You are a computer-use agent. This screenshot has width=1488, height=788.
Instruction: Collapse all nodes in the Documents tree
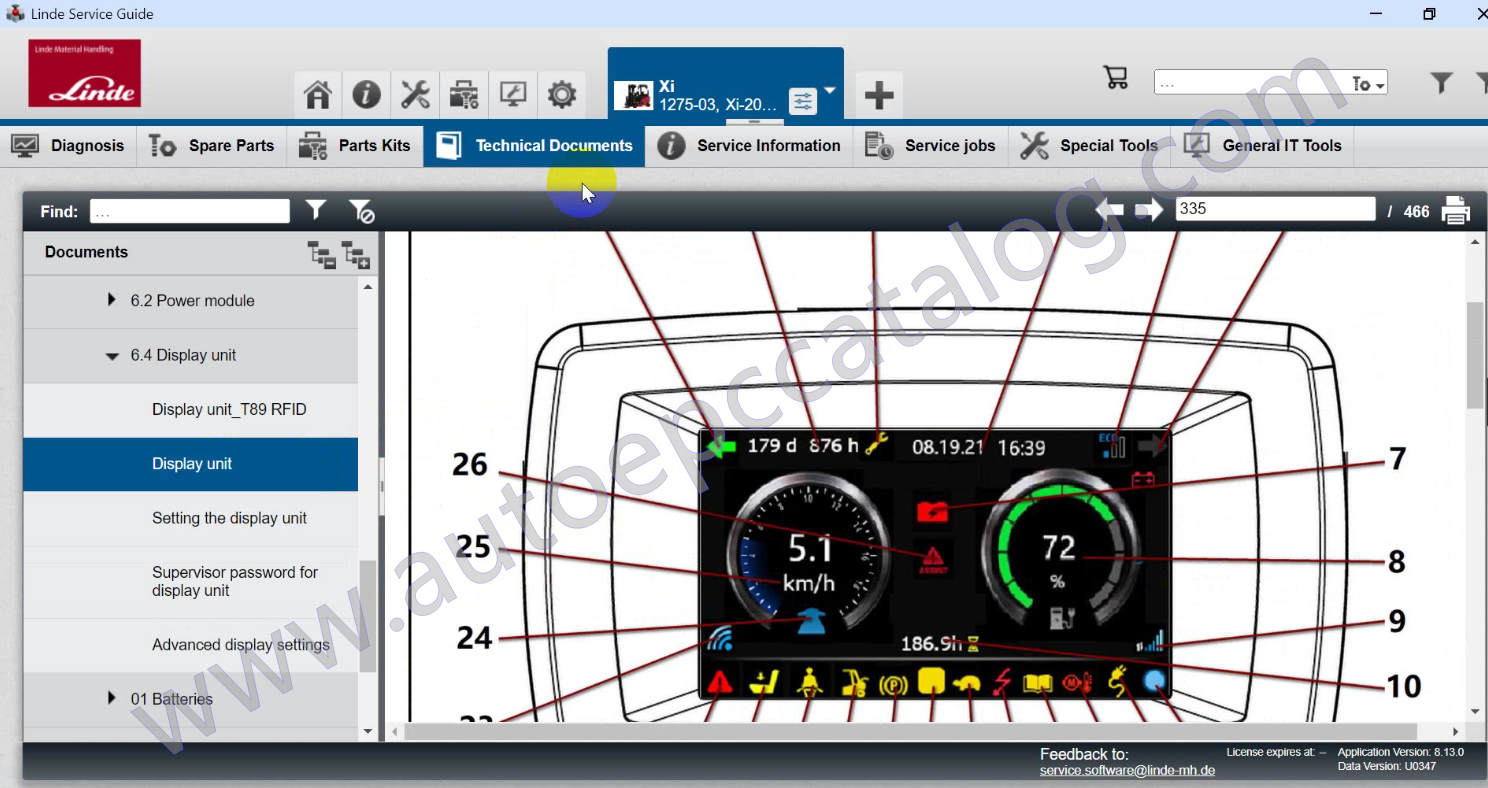(x=322, y=254)
